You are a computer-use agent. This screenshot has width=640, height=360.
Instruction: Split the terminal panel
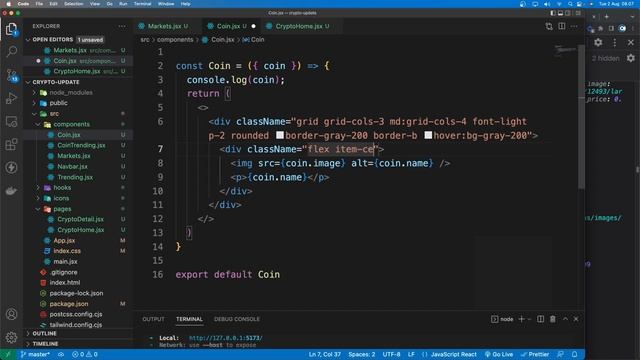tap(540, 319)
